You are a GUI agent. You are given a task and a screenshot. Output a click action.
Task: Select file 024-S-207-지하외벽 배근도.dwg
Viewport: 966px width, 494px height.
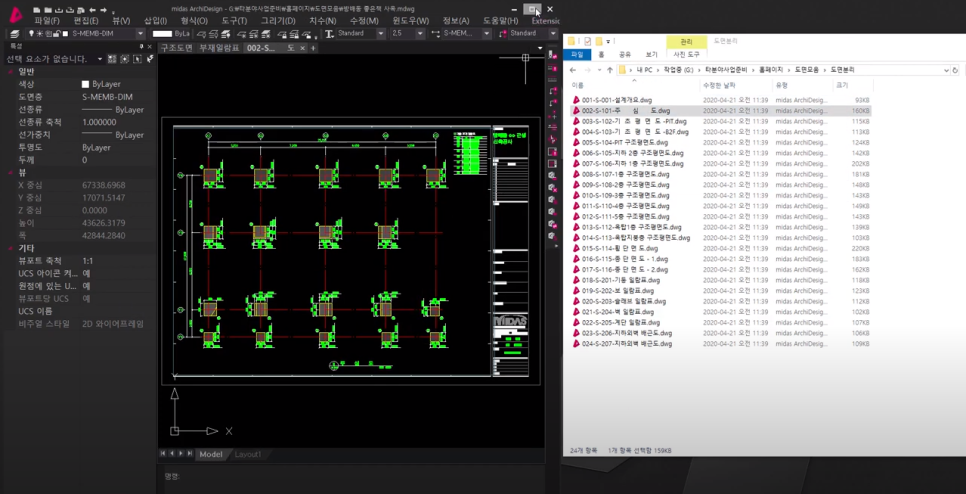[x=627, y=344]
